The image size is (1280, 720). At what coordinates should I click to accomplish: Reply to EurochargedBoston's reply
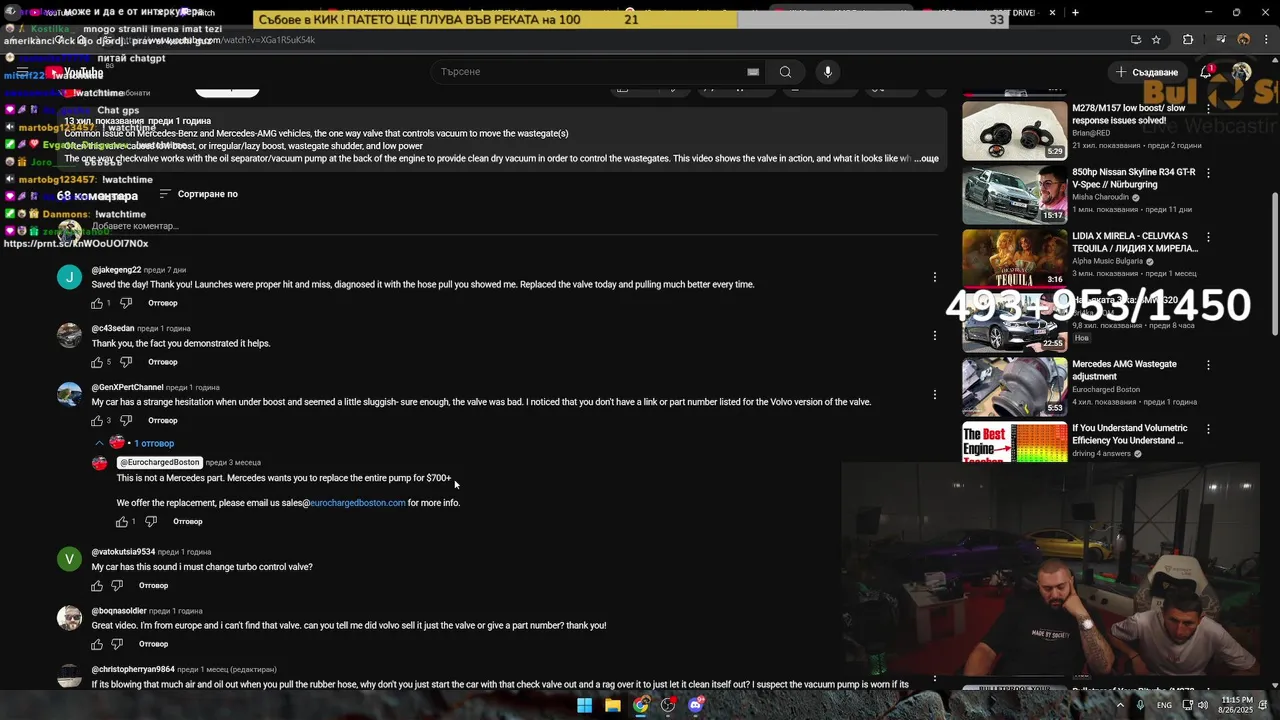(x=188, y=522)
